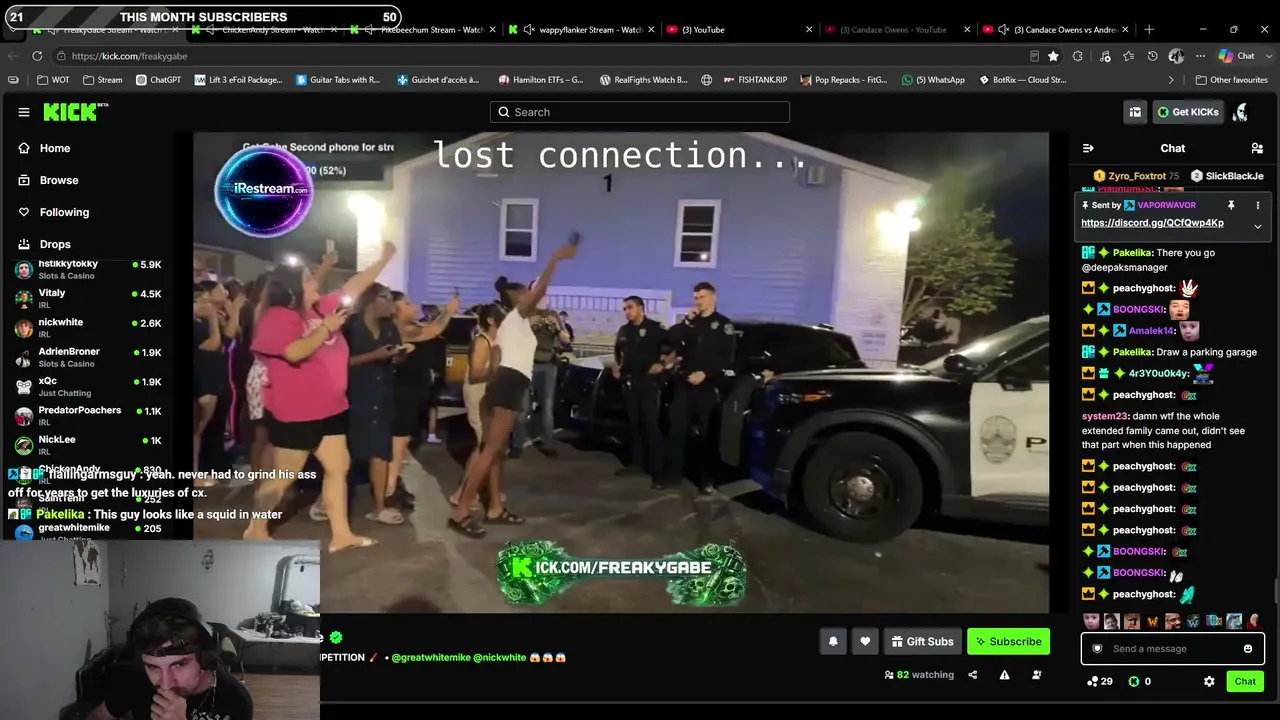Bookmark this page with the star

pos(1053,56)
